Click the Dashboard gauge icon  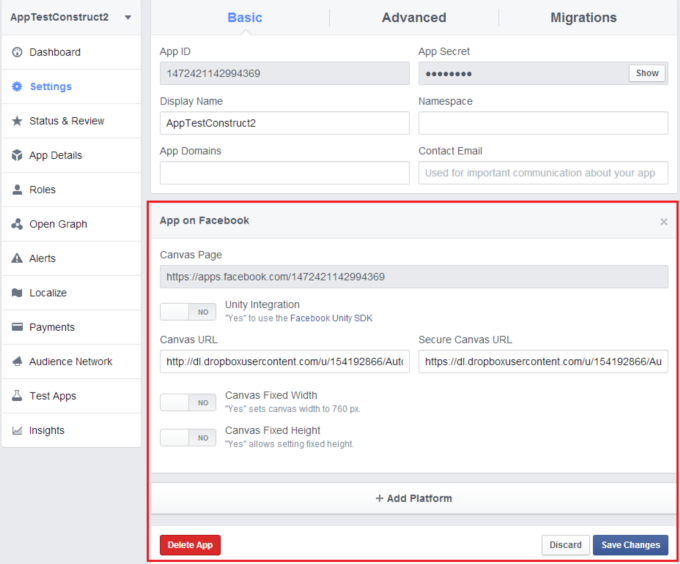(17, 52)
